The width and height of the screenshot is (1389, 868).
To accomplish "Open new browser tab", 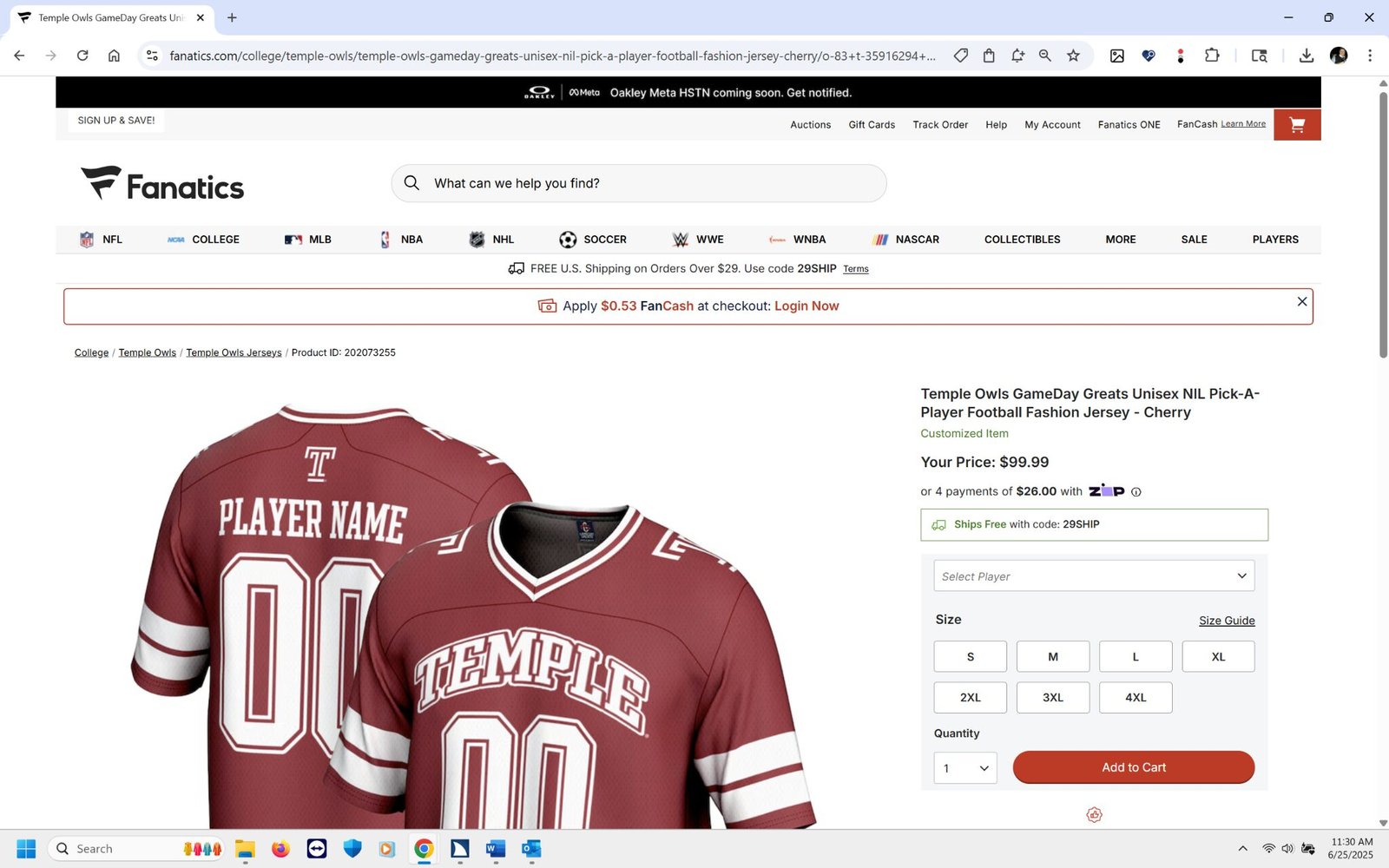I will [232, 17].
